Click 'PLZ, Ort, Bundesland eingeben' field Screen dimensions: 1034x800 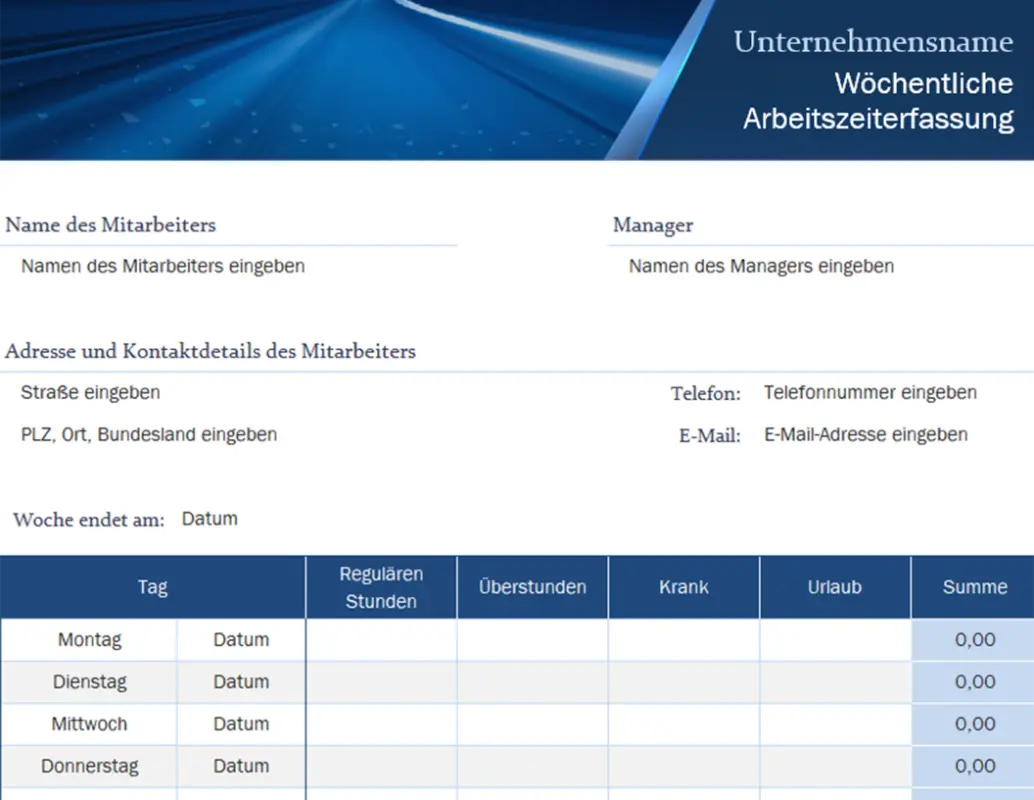pos(149,435)
